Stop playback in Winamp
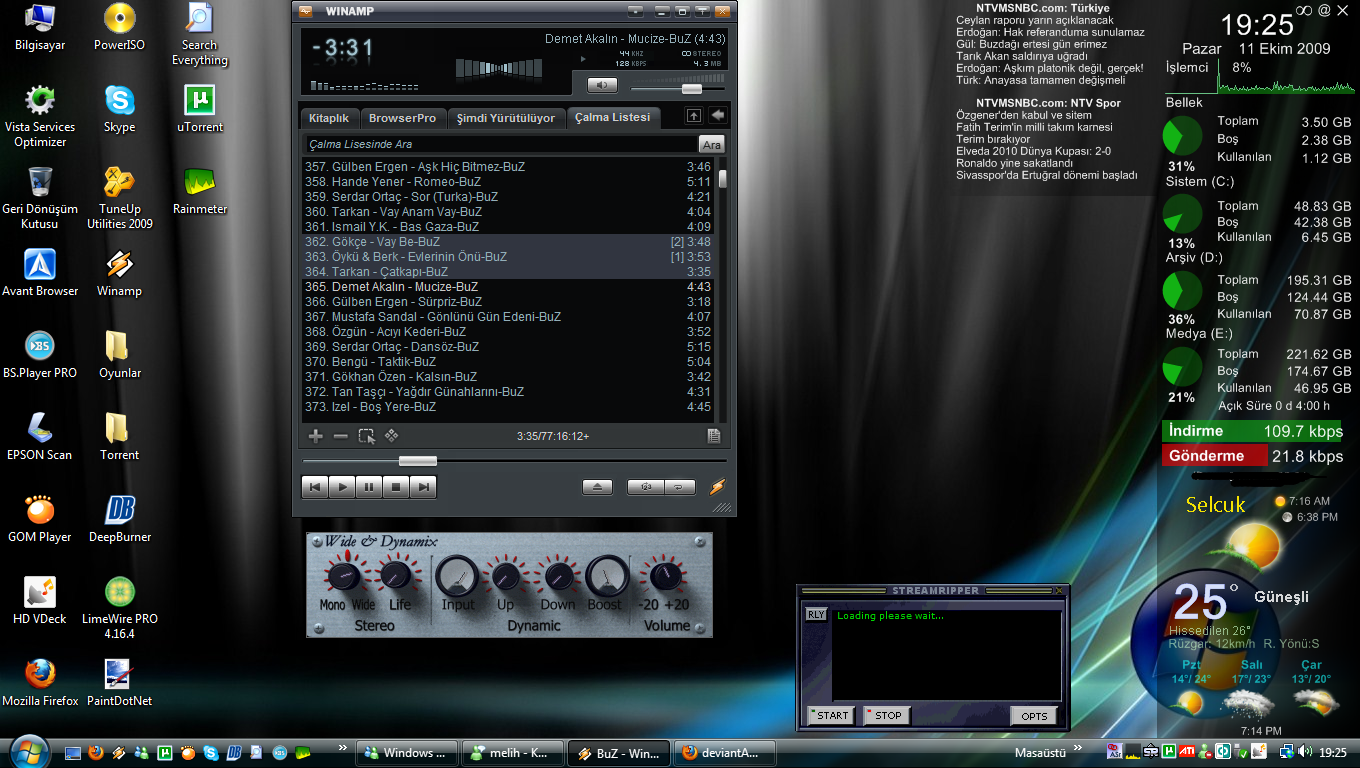Viewport: 1360px width, 768px height. click(x=396, y=487)
